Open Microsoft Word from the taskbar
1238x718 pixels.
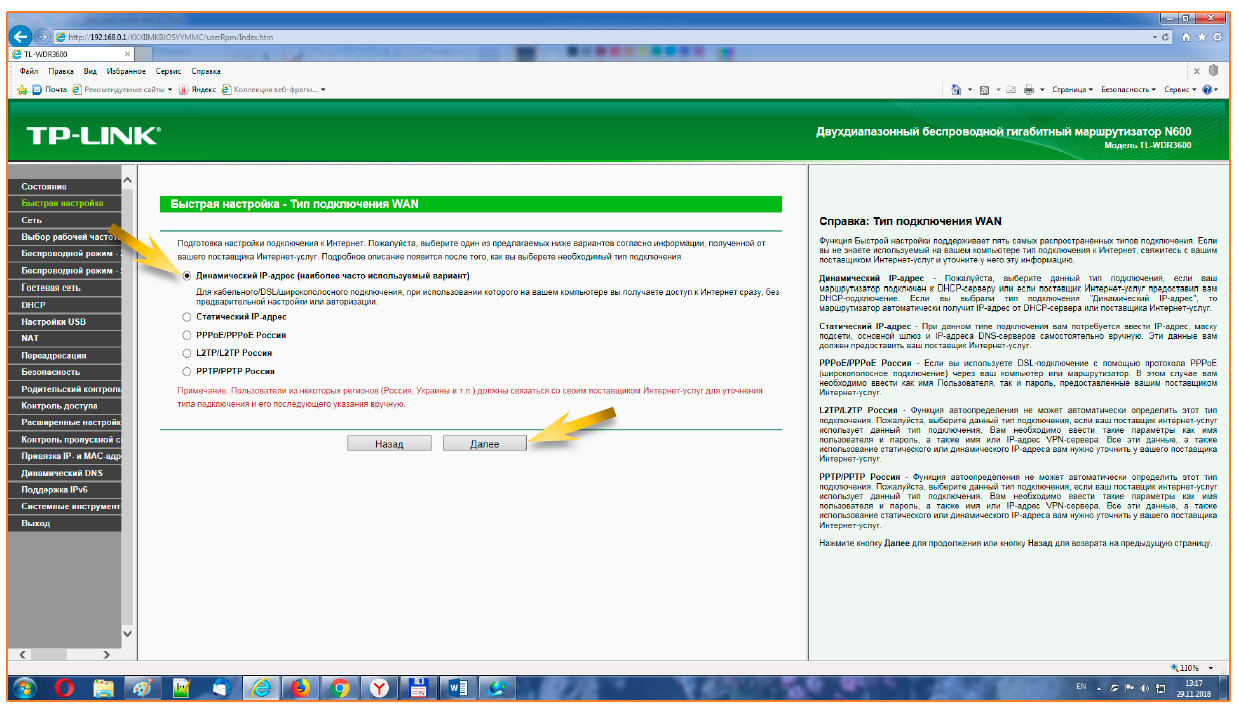tap(459, 688)
